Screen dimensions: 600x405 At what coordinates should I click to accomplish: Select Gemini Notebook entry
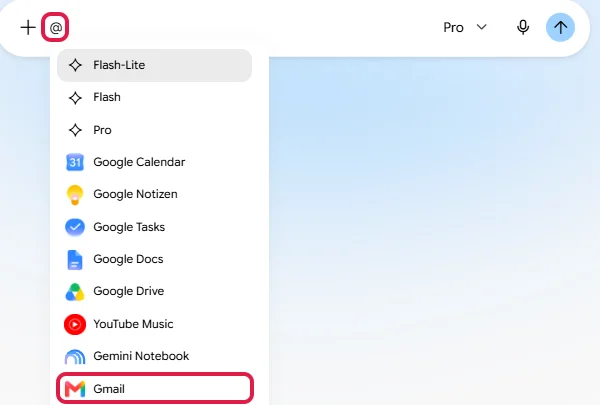click(155, 356)
